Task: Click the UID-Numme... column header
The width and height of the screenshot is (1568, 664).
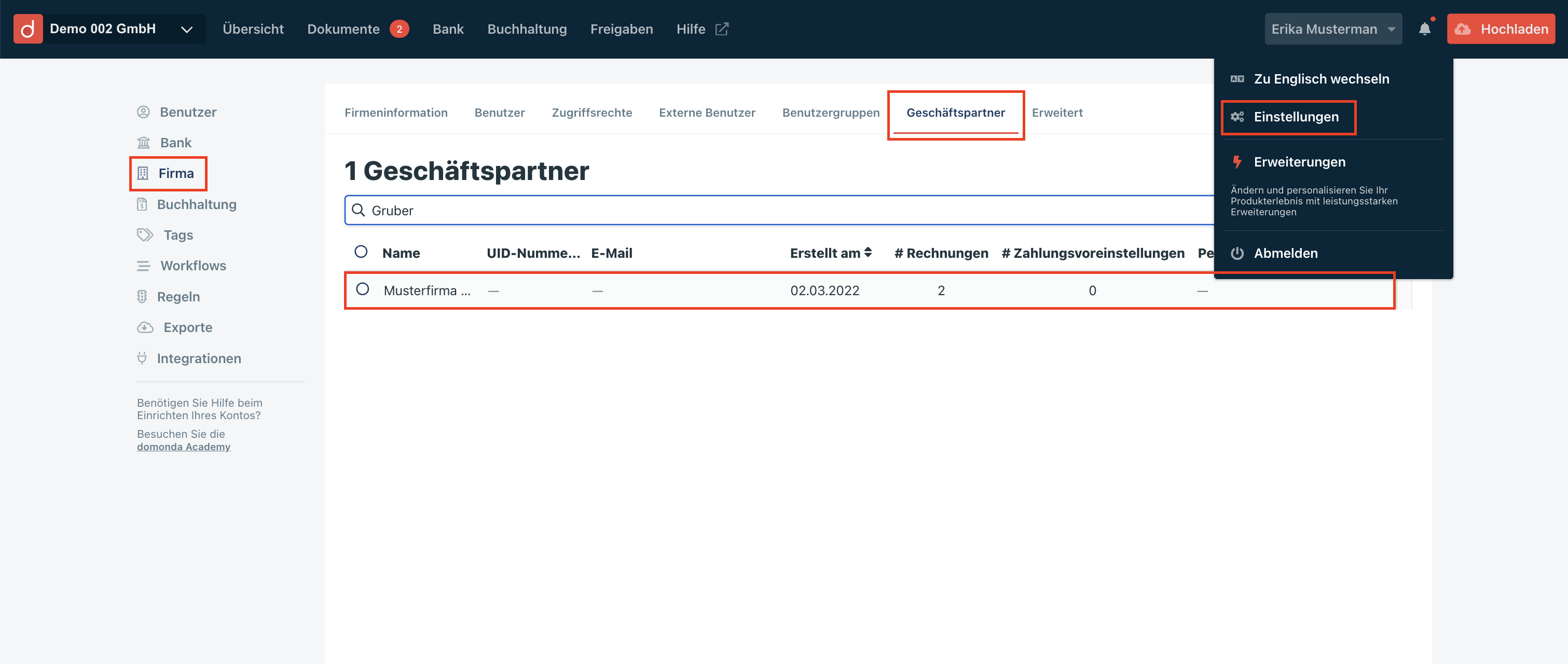Action: pos(533,253)
